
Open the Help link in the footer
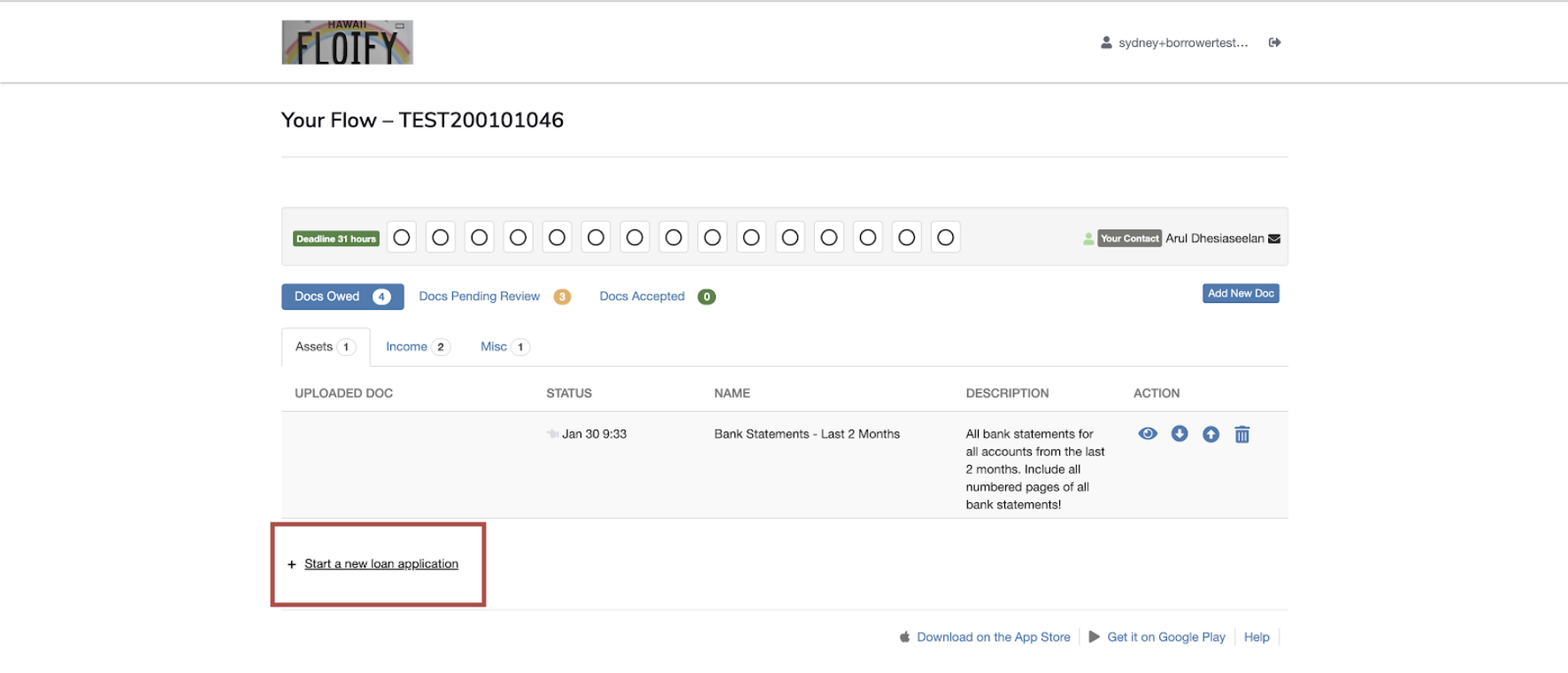[1256, 637]
